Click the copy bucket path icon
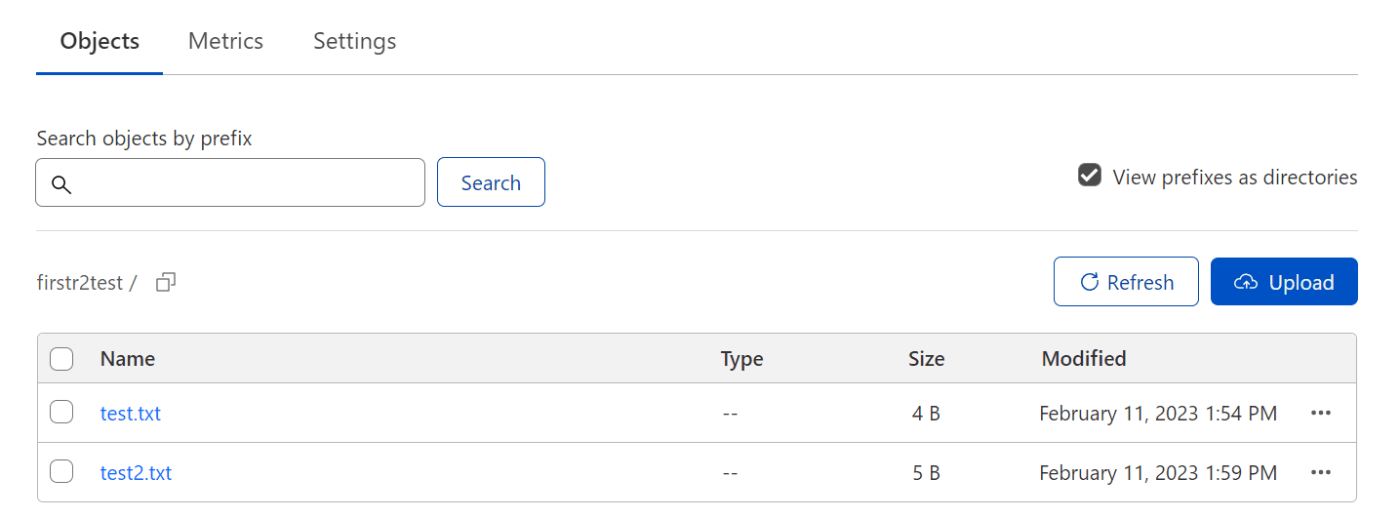1400x518 pixels. (166, 283)
